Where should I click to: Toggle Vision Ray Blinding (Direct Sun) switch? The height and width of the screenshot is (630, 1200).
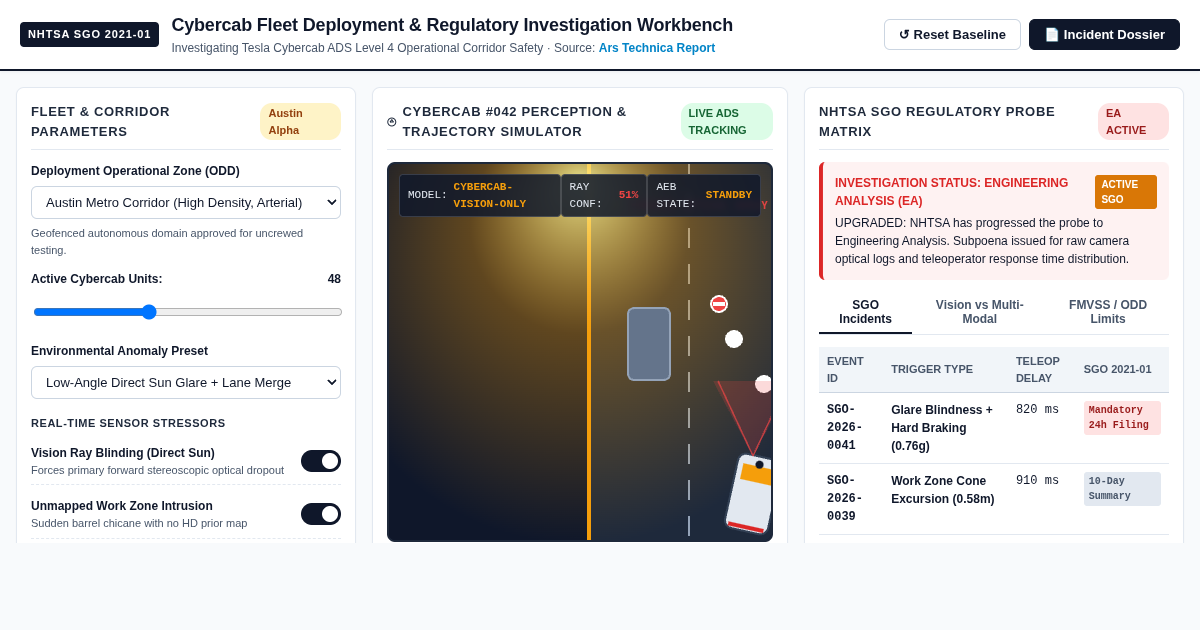point(321,461)
